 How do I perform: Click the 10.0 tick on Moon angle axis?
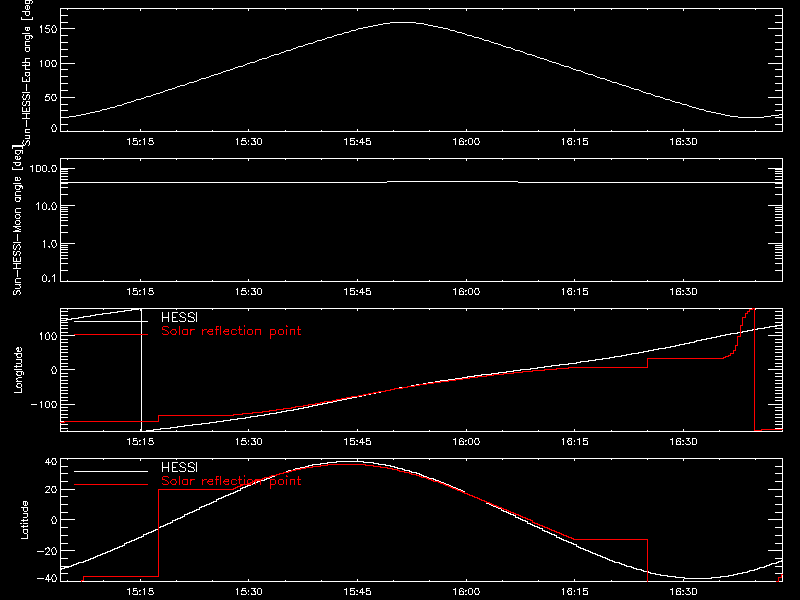tap(46, 206)
